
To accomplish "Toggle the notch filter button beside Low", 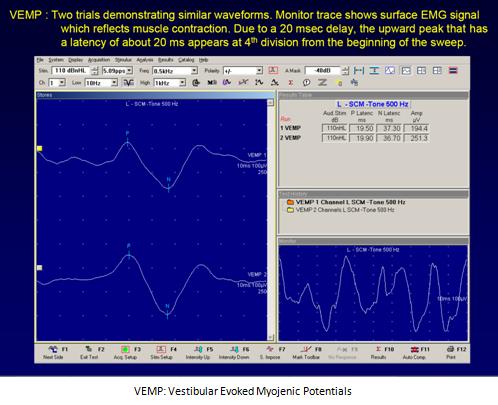I will click(x=128, y=83).
